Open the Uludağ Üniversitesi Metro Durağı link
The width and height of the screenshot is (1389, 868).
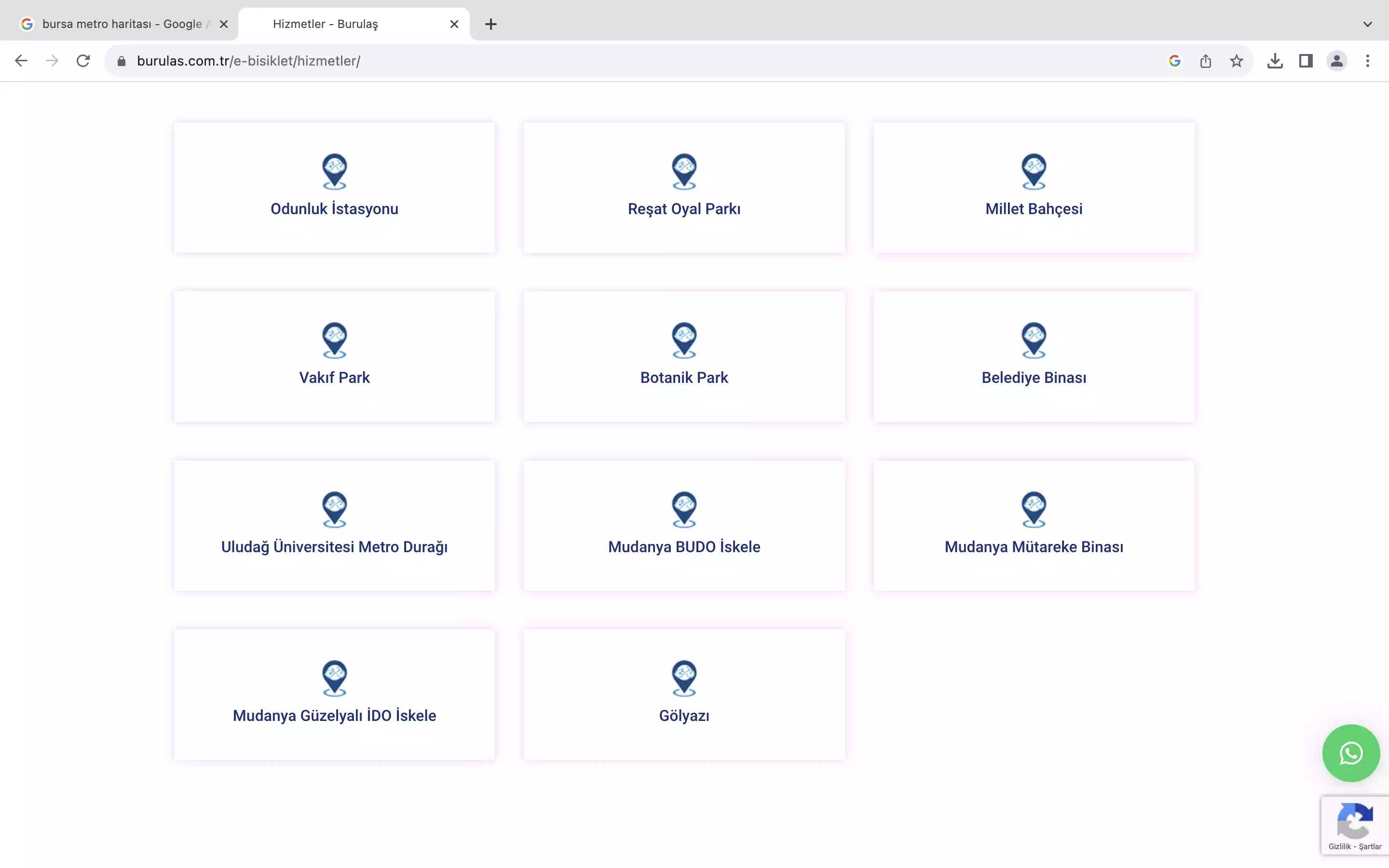[x=335, y=547]
